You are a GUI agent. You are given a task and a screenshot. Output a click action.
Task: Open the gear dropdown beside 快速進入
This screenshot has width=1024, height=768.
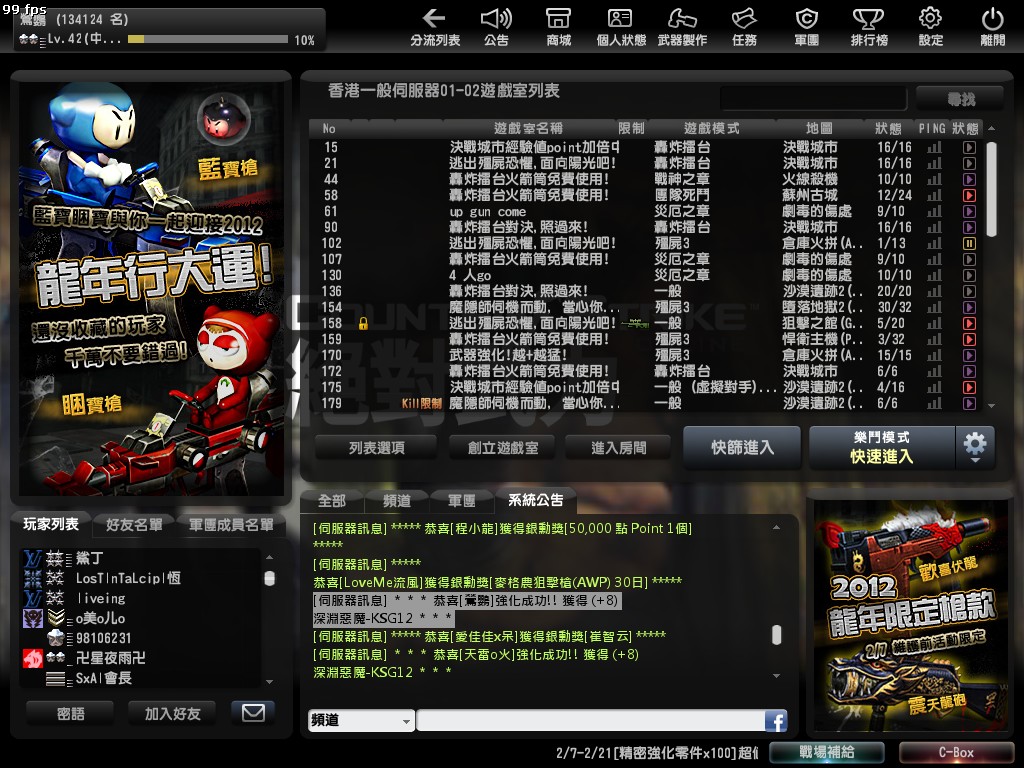coord(975,446)
